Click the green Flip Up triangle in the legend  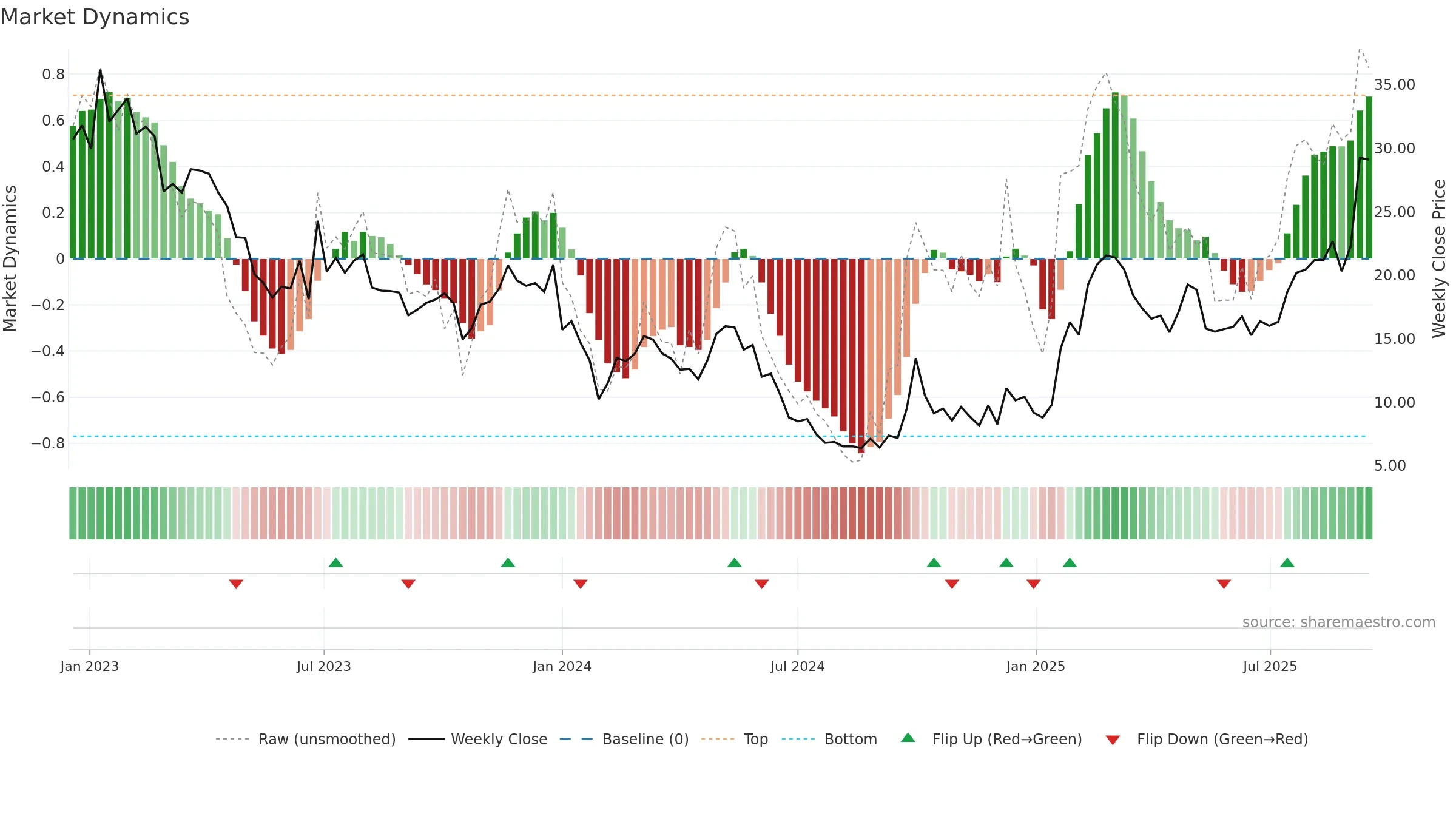click(908, 738)
